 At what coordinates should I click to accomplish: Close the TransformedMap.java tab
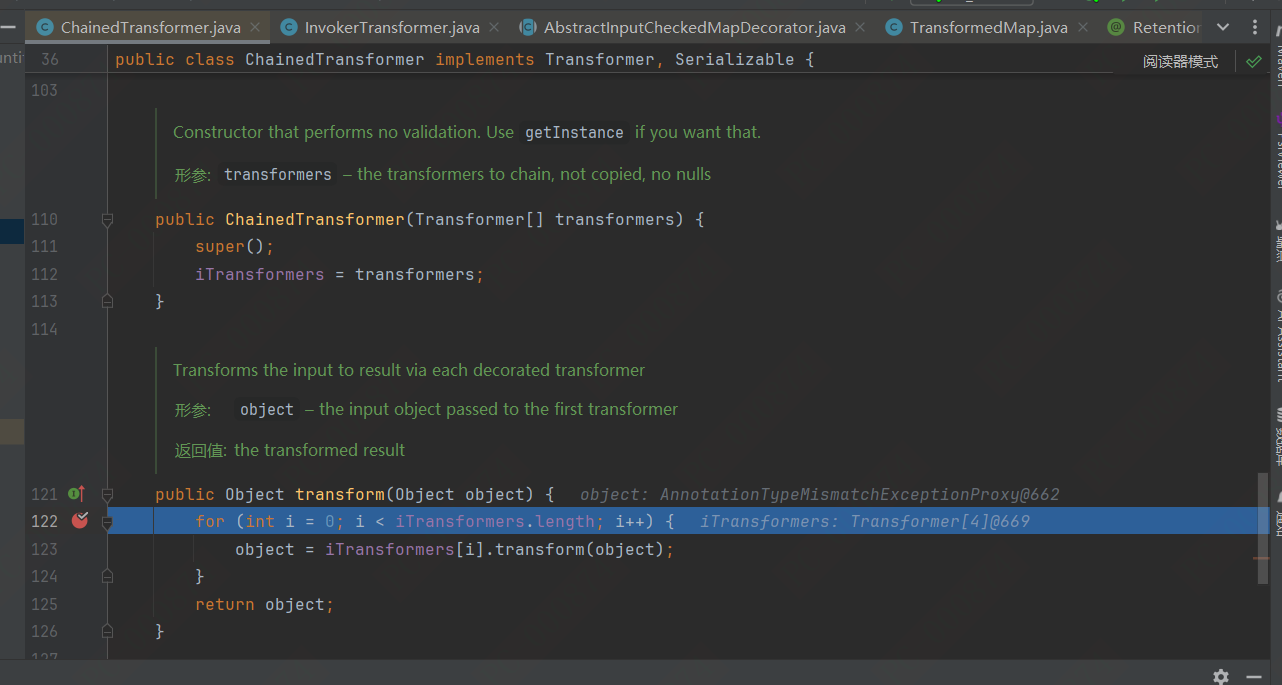tap(1083, 28)
